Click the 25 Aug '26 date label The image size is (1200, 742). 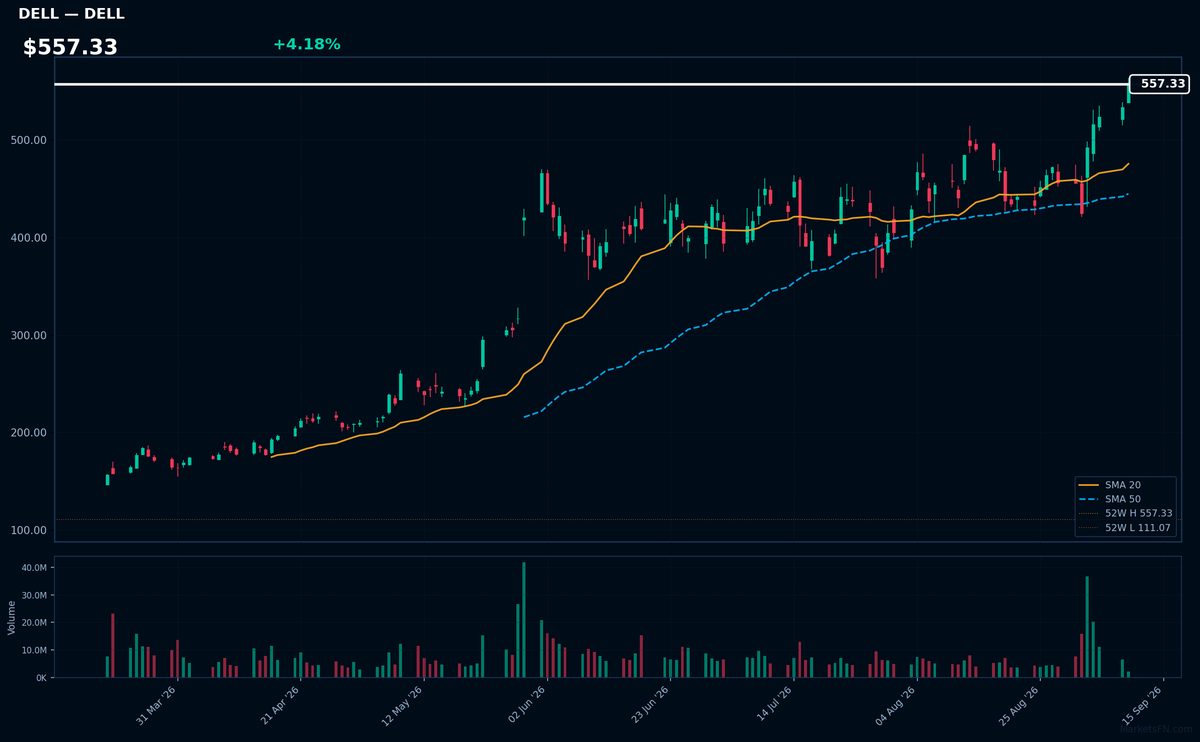[1020, 705]
